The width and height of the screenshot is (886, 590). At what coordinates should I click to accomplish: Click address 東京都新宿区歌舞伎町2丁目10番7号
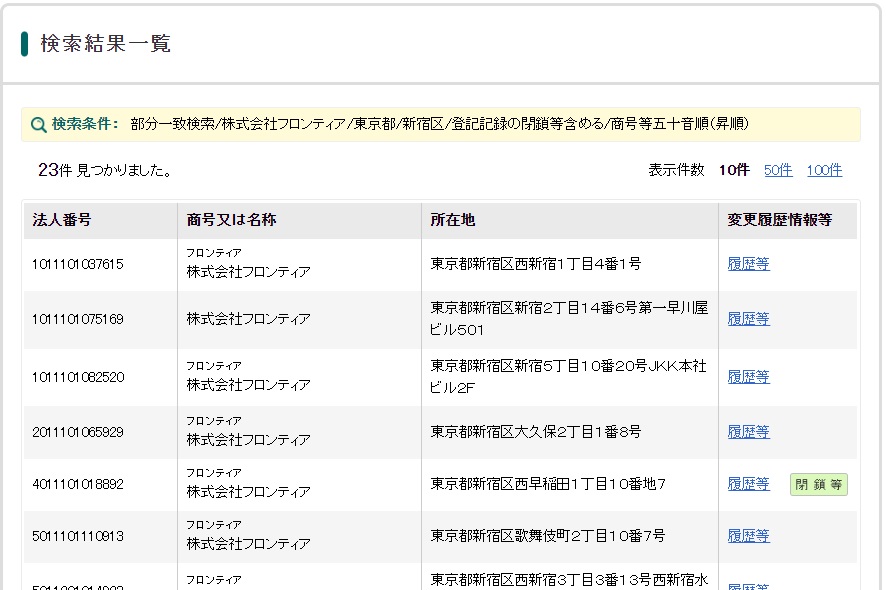pyautogui.click(x=548, y=536)
